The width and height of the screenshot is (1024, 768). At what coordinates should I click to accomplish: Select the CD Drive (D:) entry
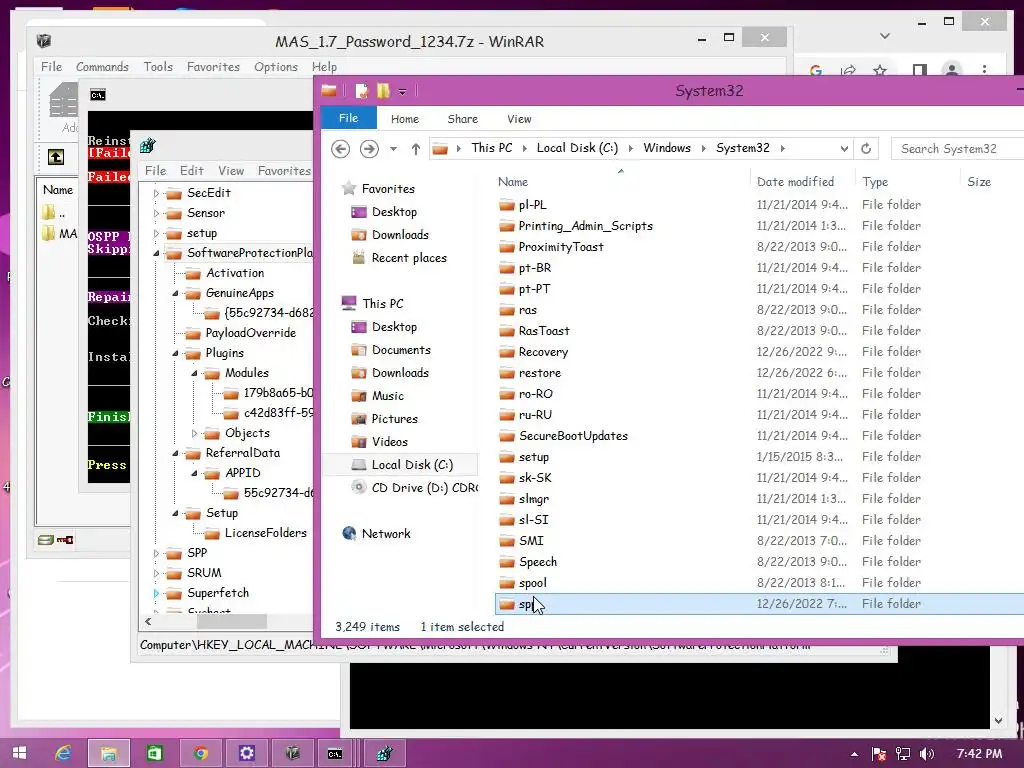424,488
